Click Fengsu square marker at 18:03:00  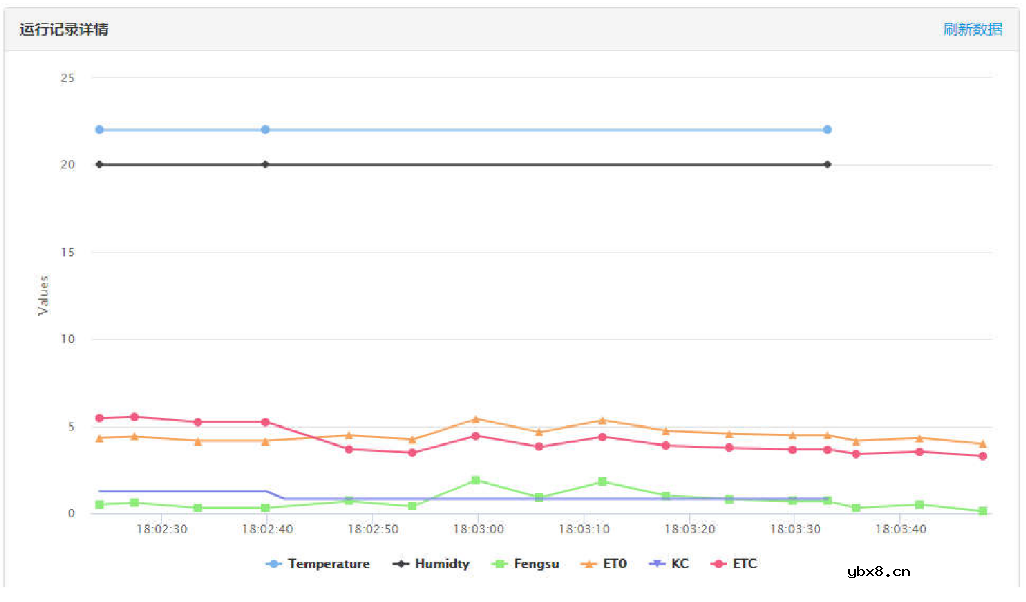(x=476, y=480)
